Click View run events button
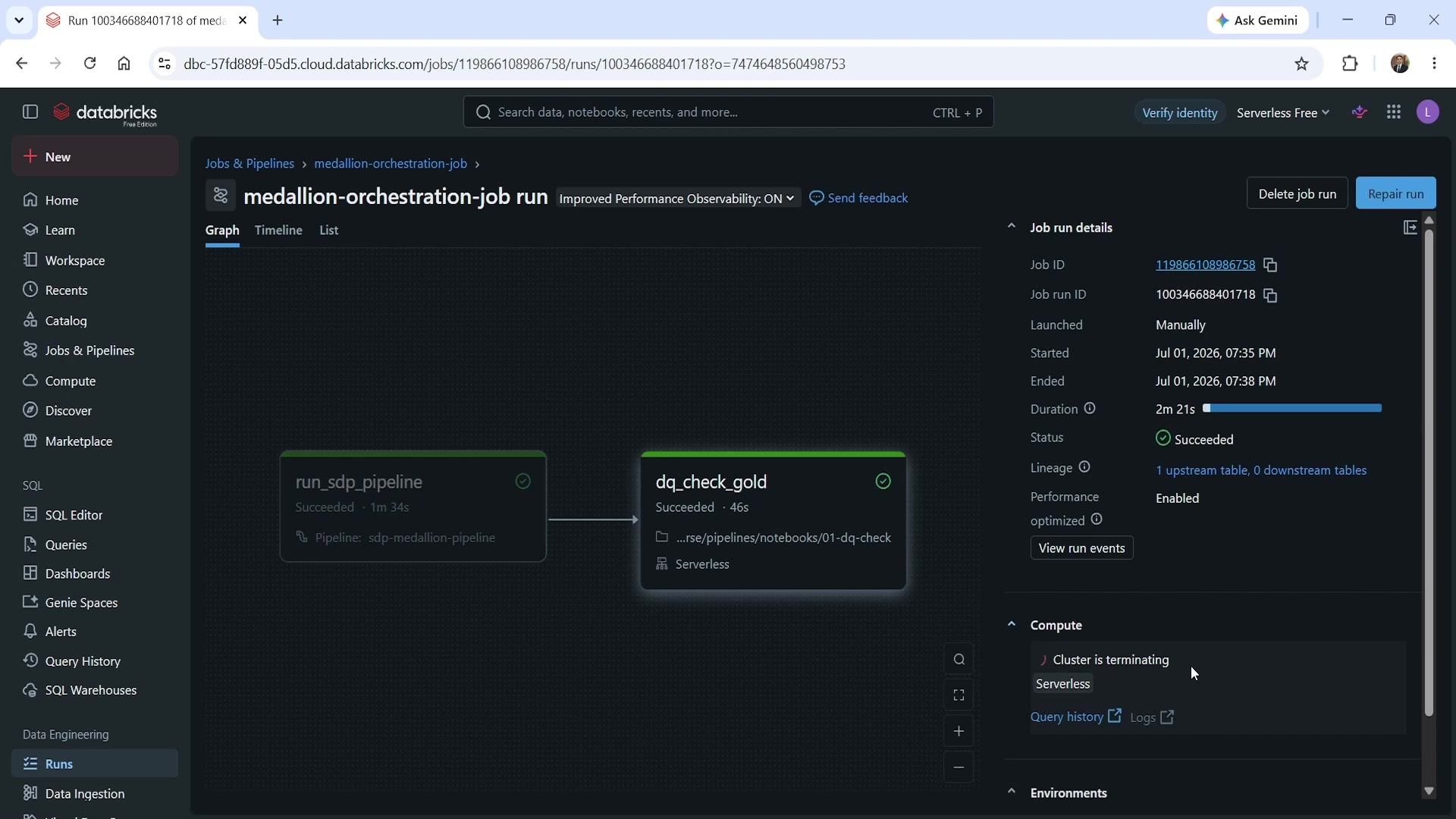This screenshot has width=1456, height=819. 1081,548
